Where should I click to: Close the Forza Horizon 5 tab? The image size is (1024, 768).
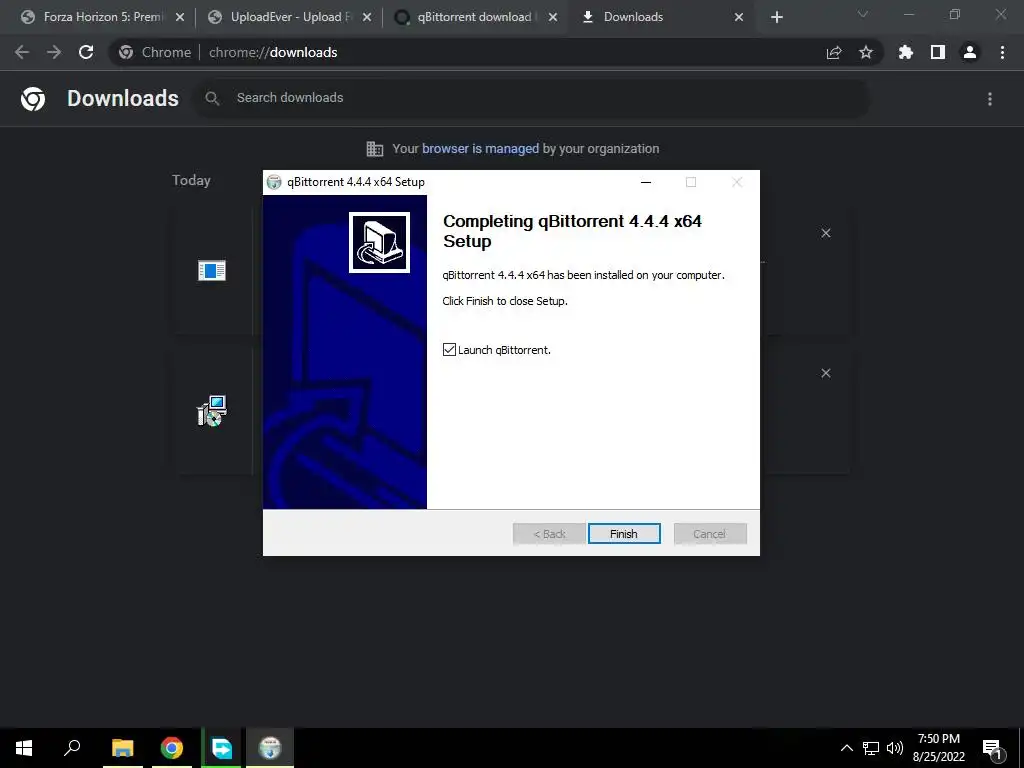click(180, 17)
